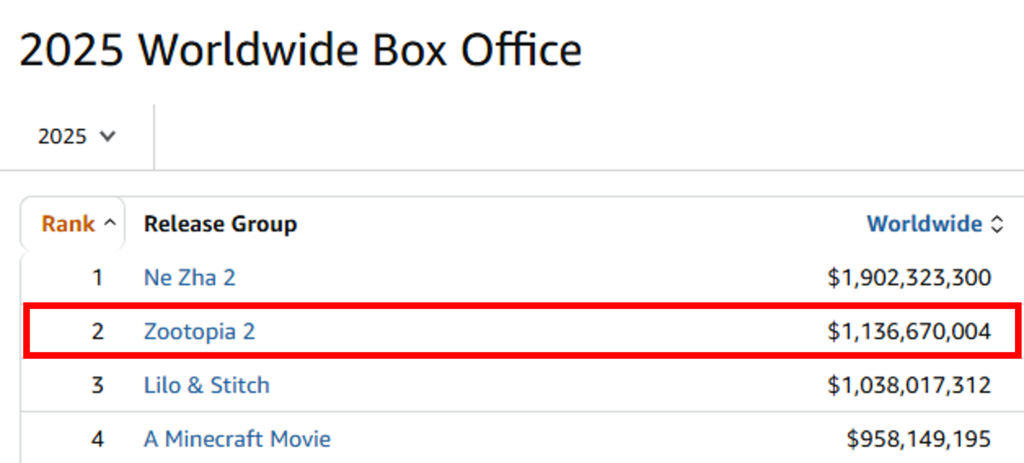Click the up-down sort arrows beside Worldwide

(997, 225)
